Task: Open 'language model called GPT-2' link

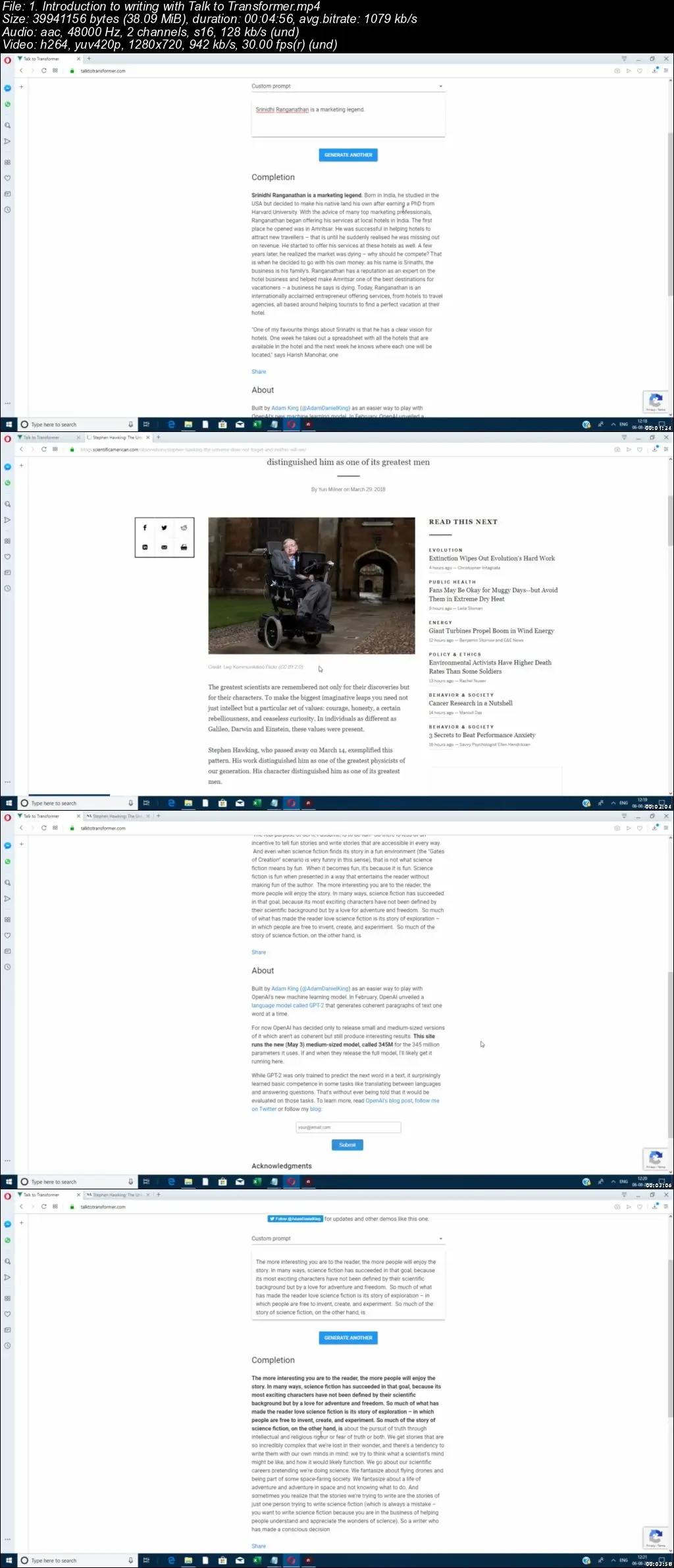Action: click(x=288, y=1006)
